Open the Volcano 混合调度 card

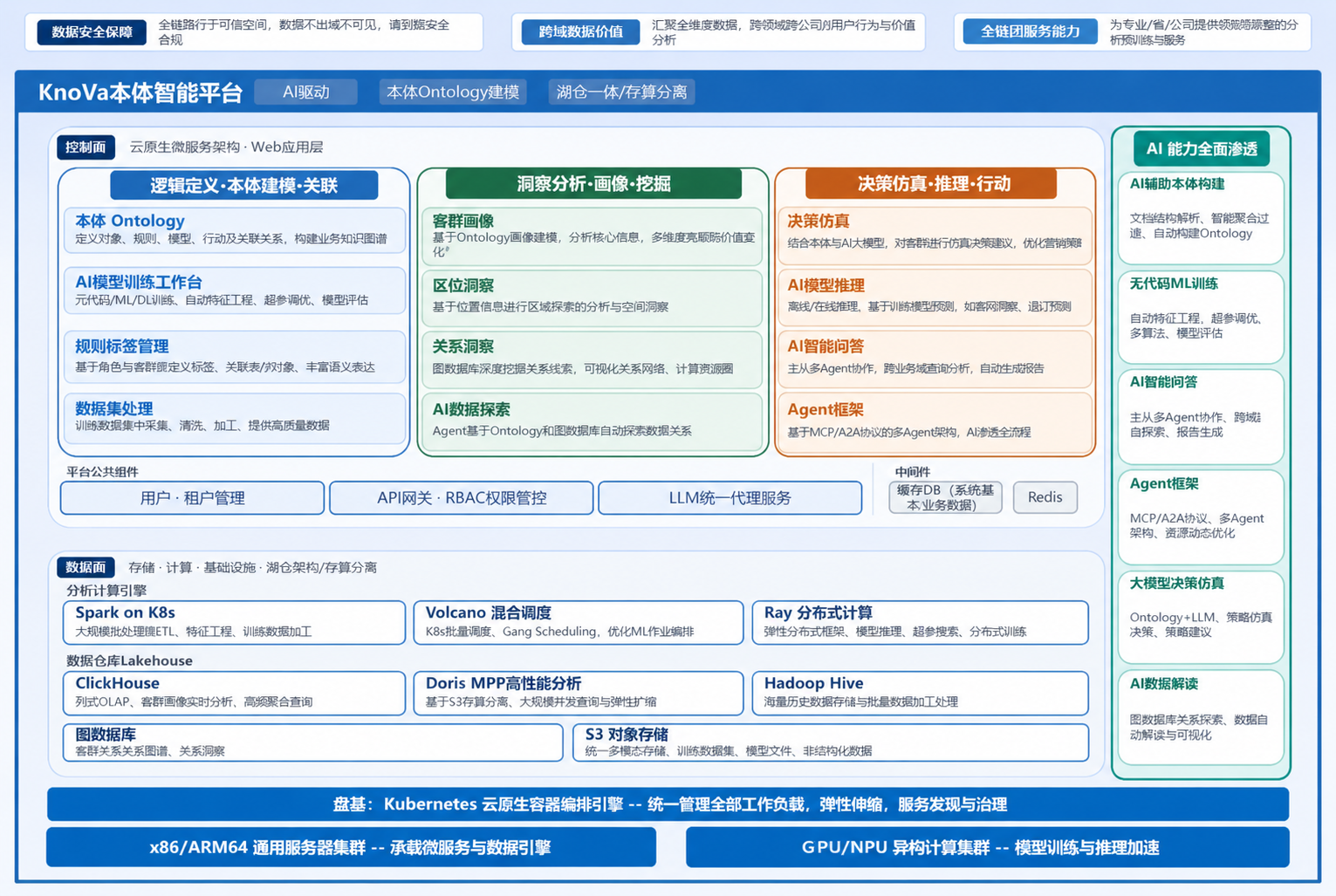pos(579,622)
